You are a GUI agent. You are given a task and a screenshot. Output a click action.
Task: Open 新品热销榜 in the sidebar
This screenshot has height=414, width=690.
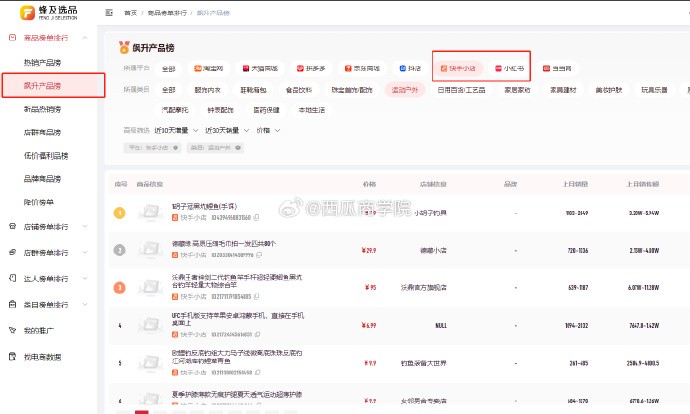point(42,109)
